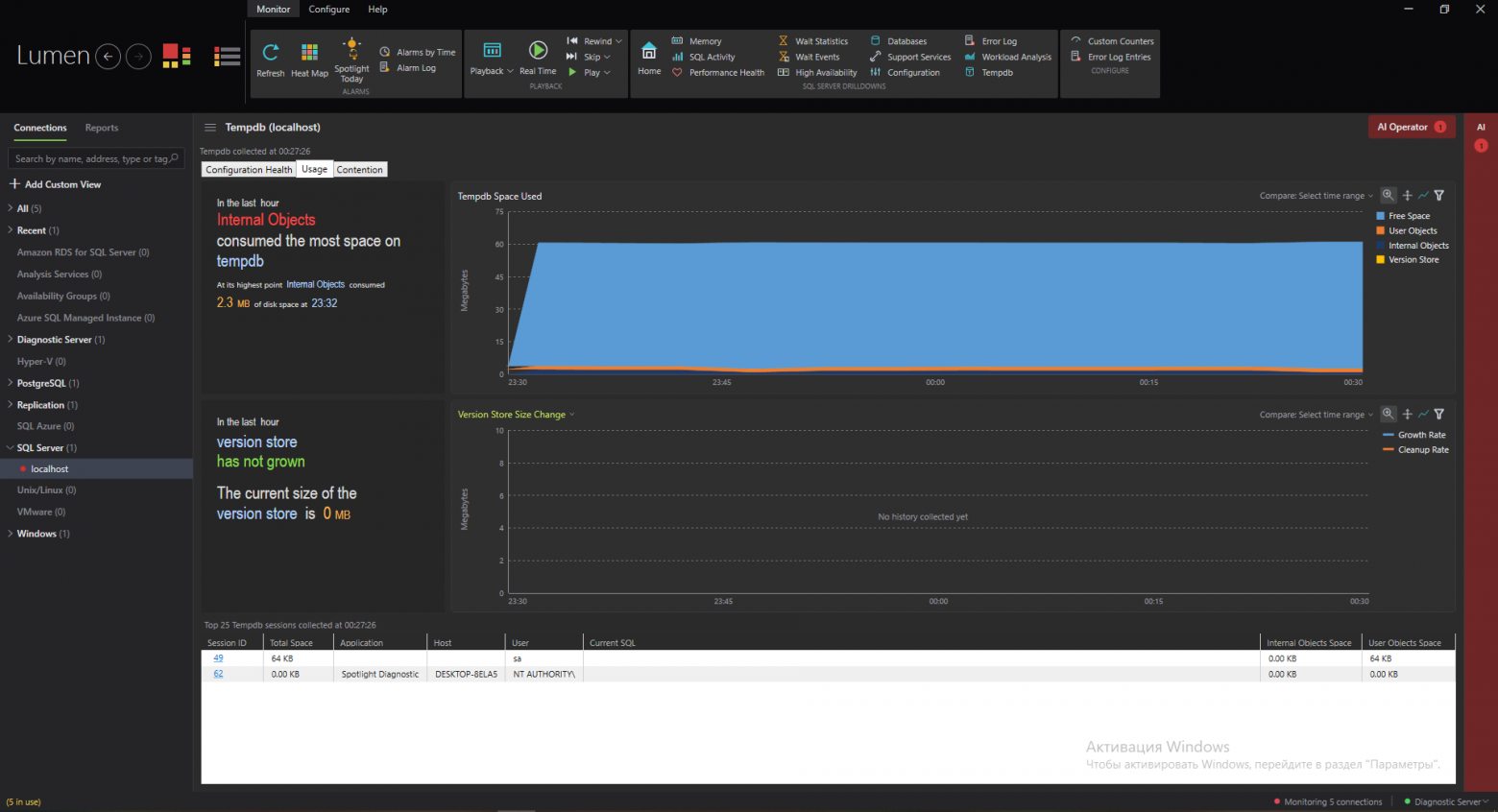Open the Monitor menu tab
This screenshot has width=1498, height=812.
point(273,9)
